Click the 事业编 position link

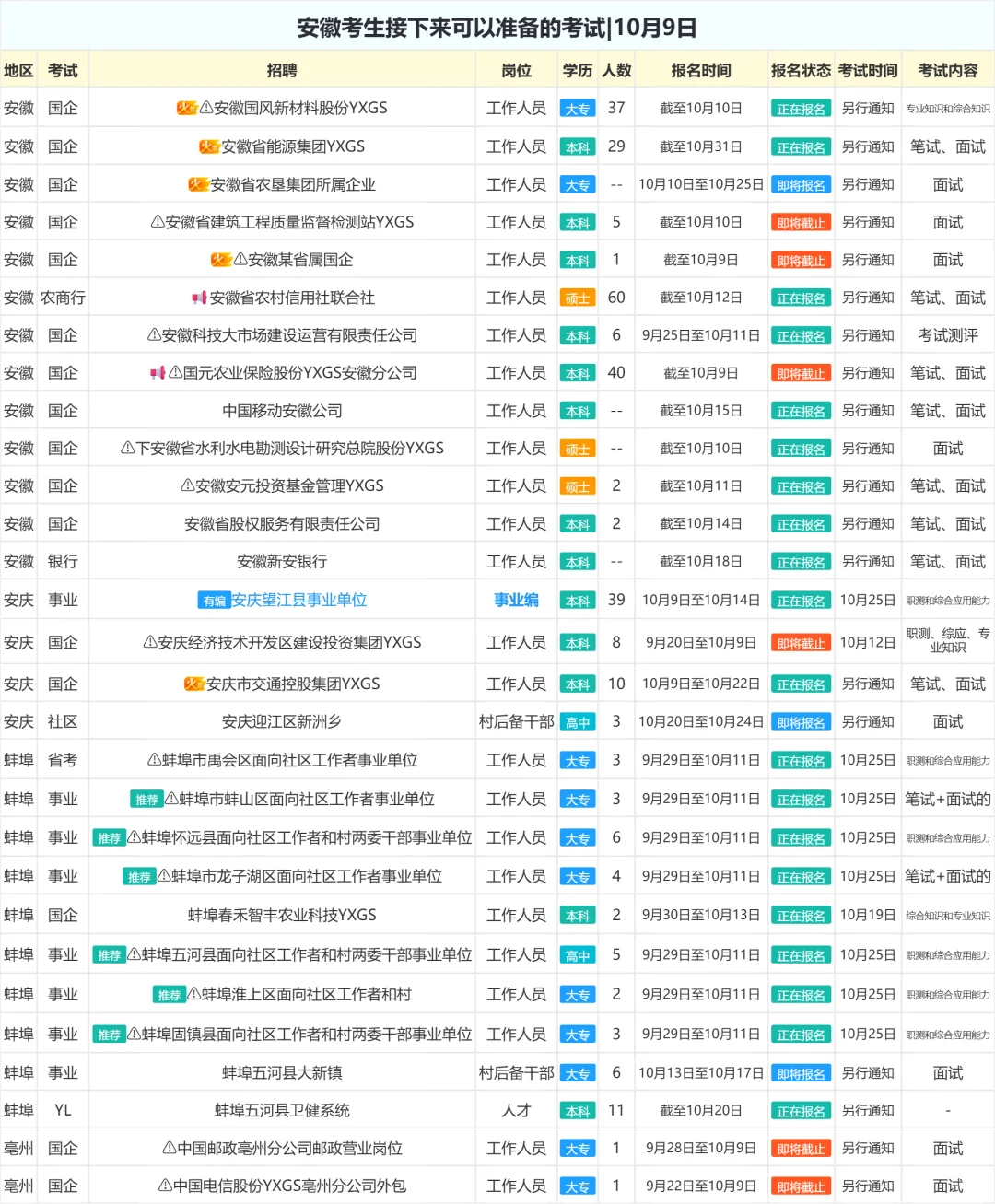coord(516,599)
